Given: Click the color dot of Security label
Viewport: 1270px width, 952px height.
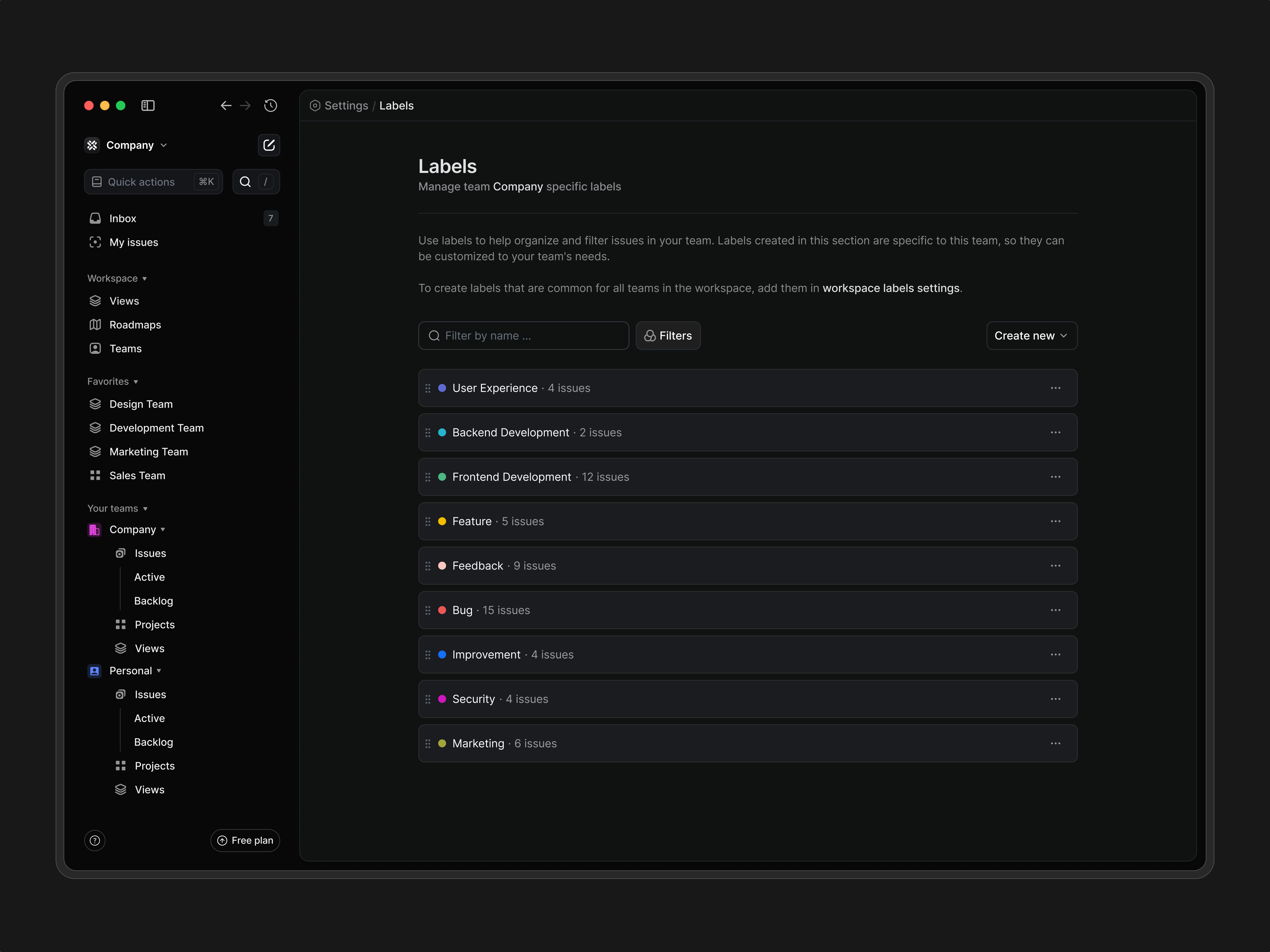Looking at the screenshot, I should coord(442,699).
